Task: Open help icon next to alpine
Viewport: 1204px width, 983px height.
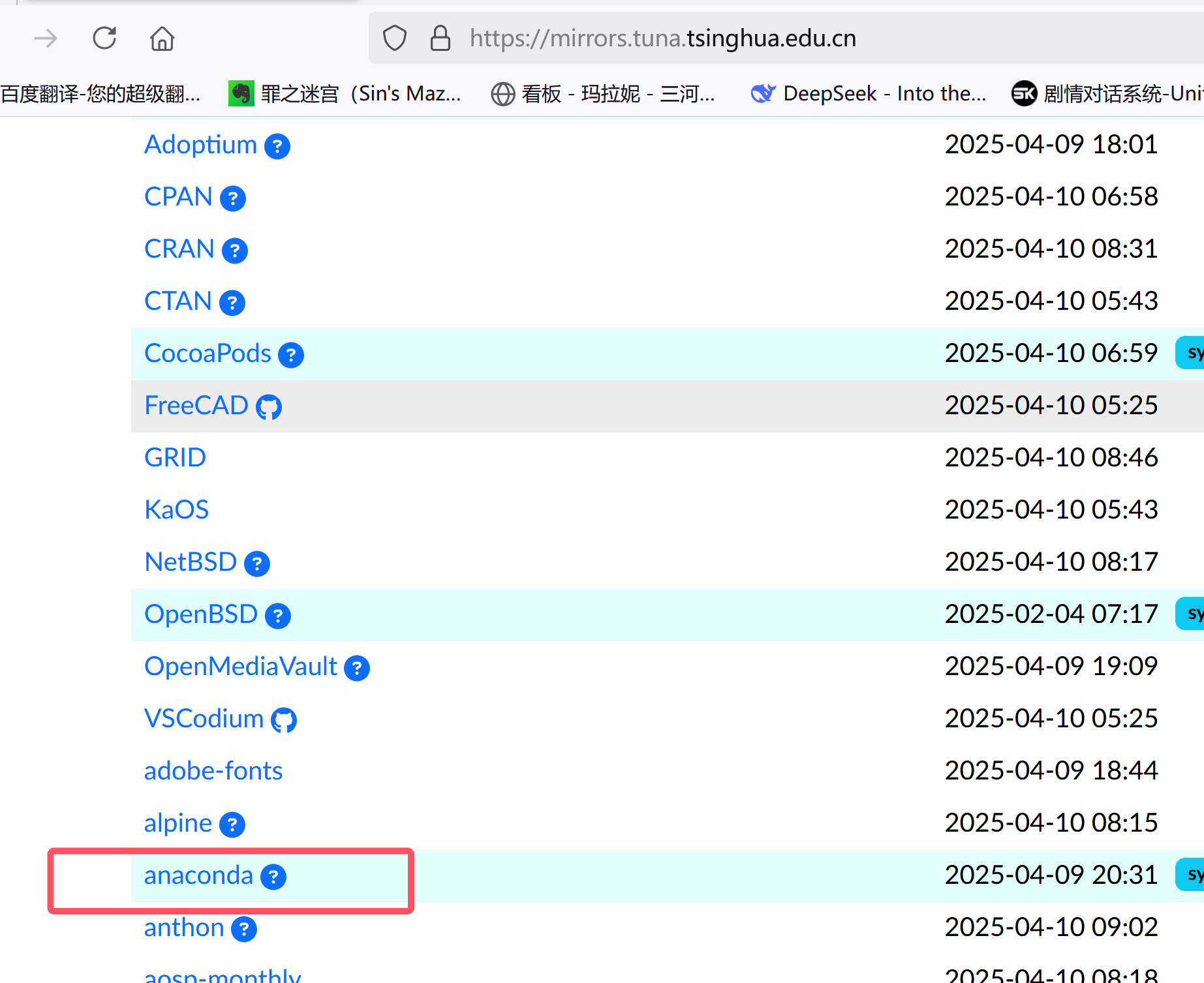Action: coord(232,824)
